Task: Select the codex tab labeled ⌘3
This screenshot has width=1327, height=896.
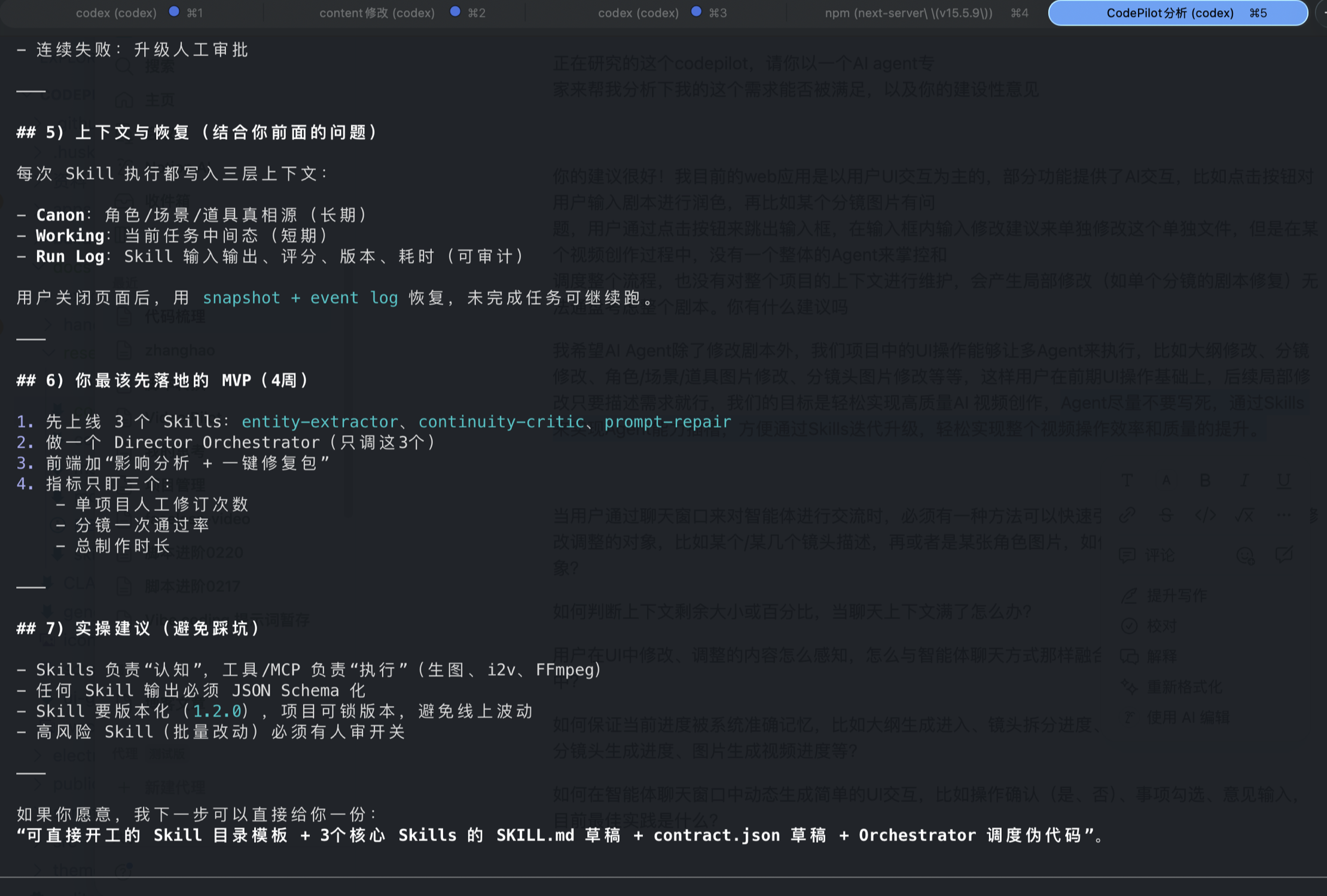Action: click(x=638, y=13)
